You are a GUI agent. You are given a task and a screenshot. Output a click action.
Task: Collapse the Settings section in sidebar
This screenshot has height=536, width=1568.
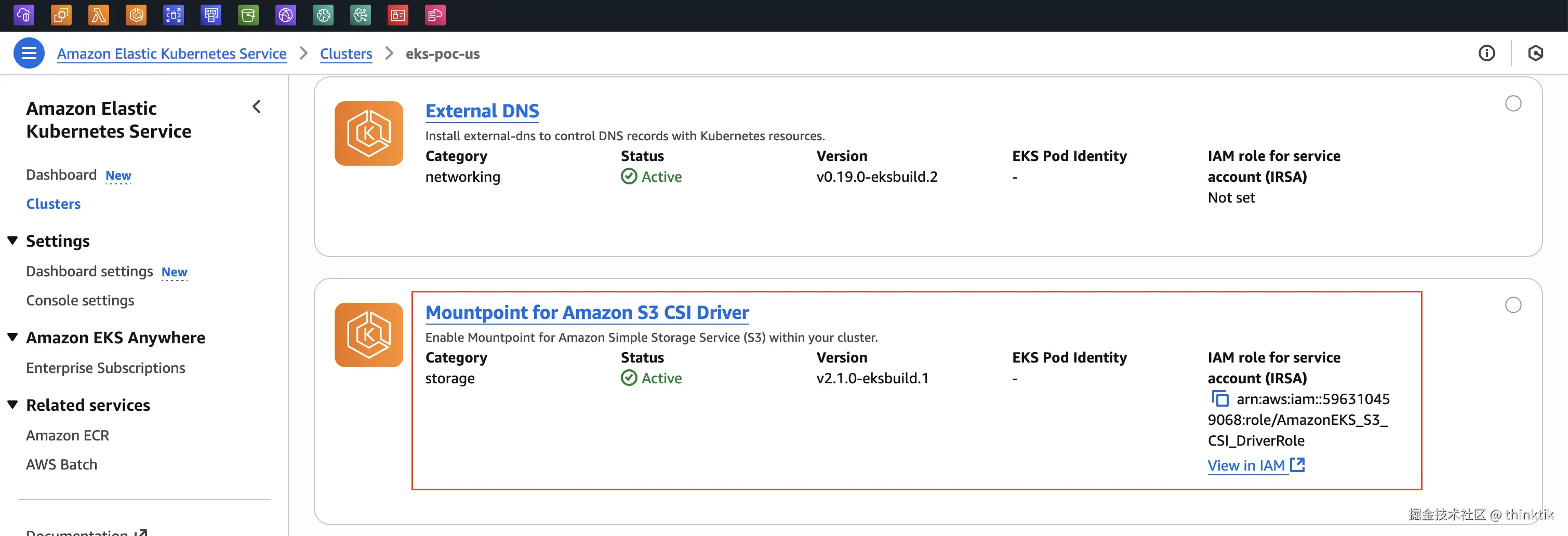[13, 241]
